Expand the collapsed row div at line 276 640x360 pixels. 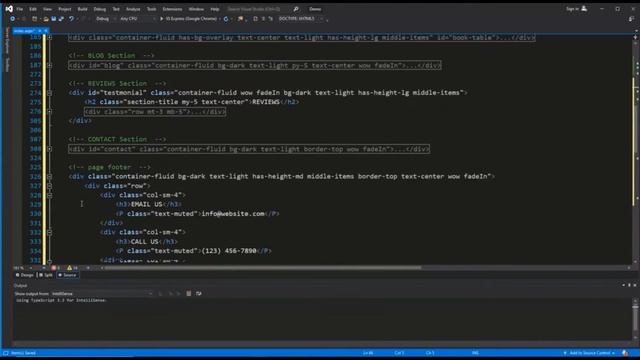click(49, 111)
